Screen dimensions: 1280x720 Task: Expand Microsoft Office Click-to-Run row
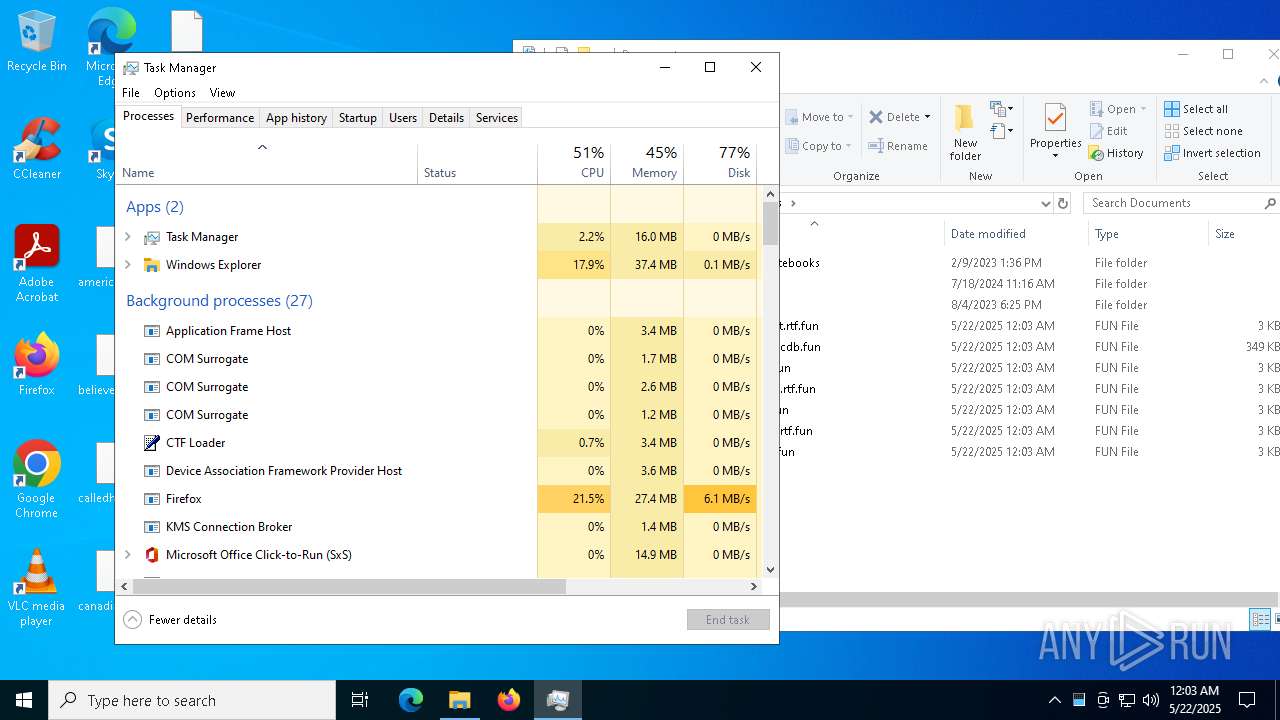coord(127,555)
